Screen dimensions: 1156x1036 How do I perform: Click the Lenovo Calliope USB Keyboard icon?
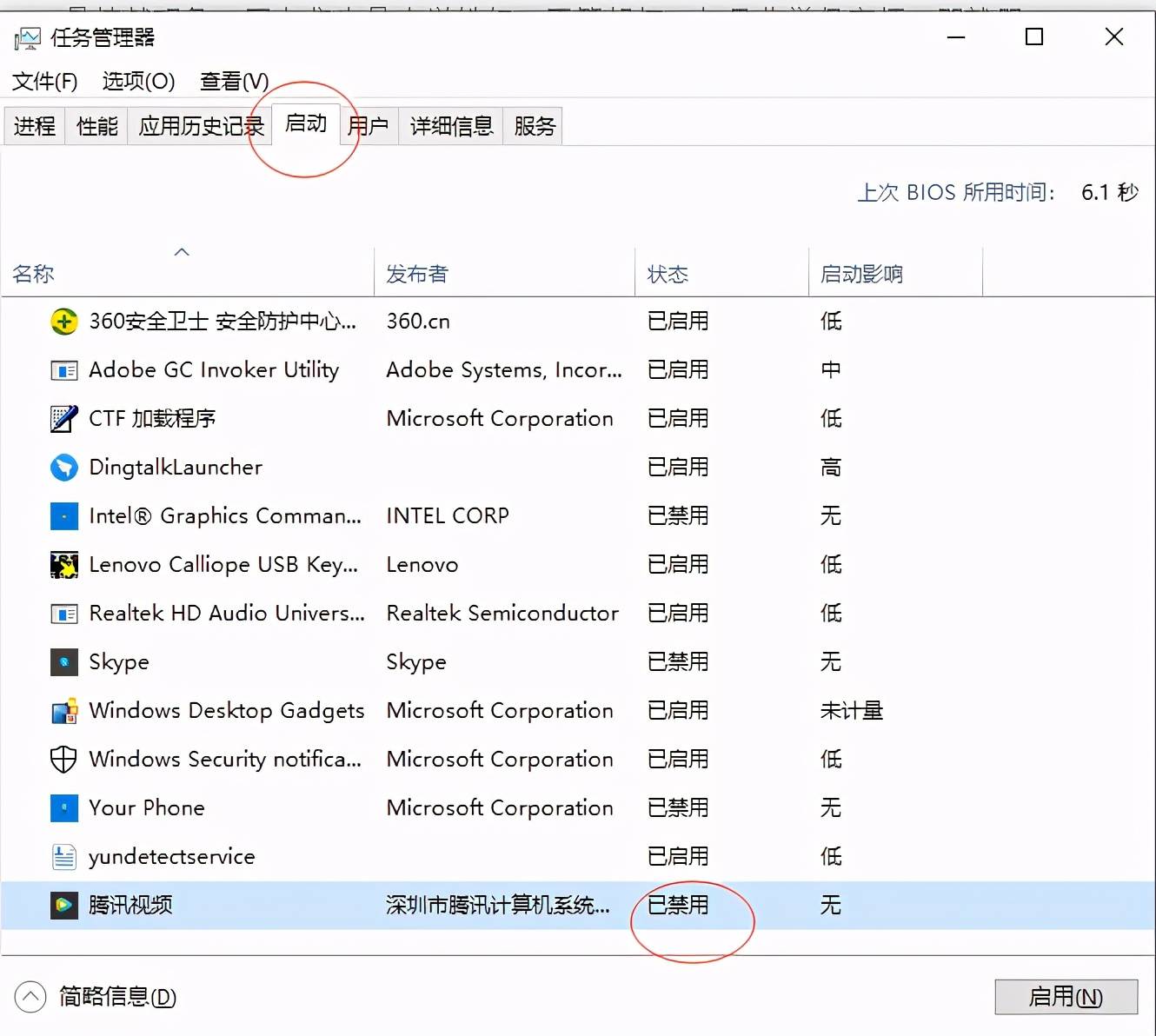(x=63, y=565)
